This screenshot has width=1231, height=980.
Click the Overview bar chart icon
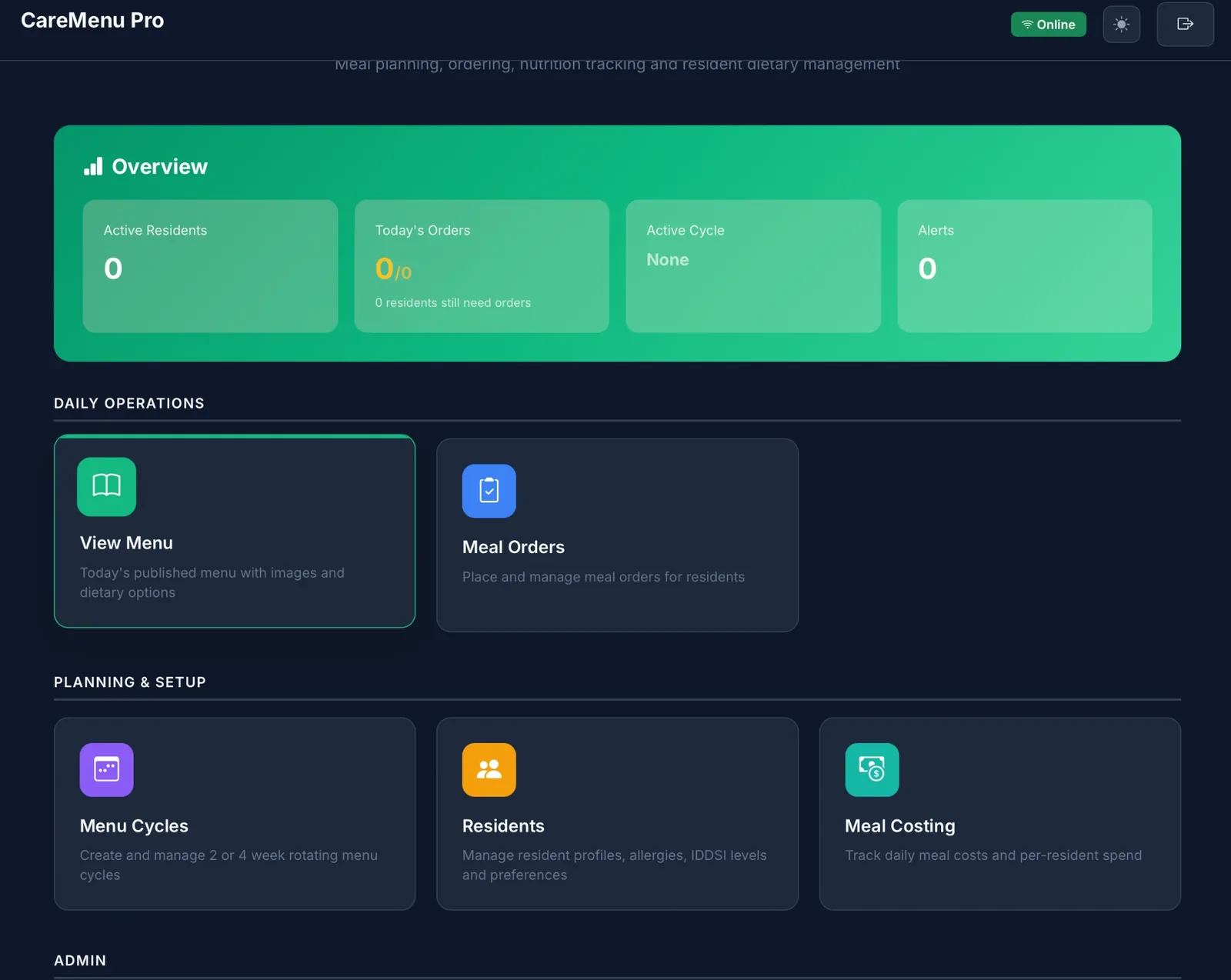pyautogui.click(x=93, y=166)
